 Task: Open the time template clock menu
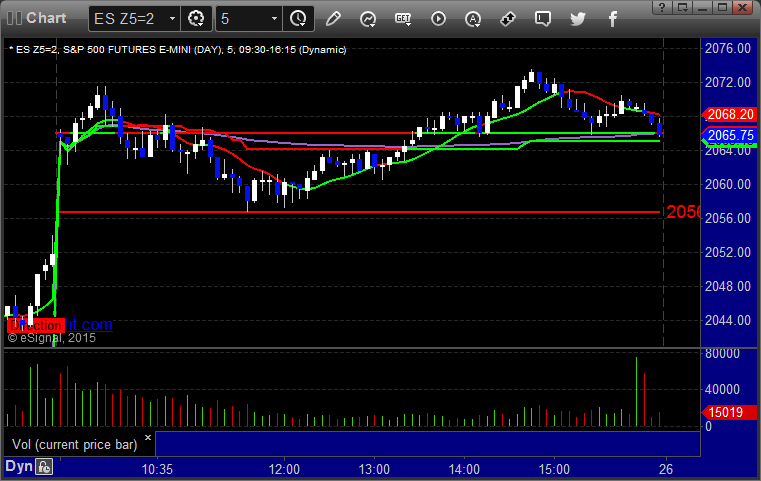click(298, 19)
